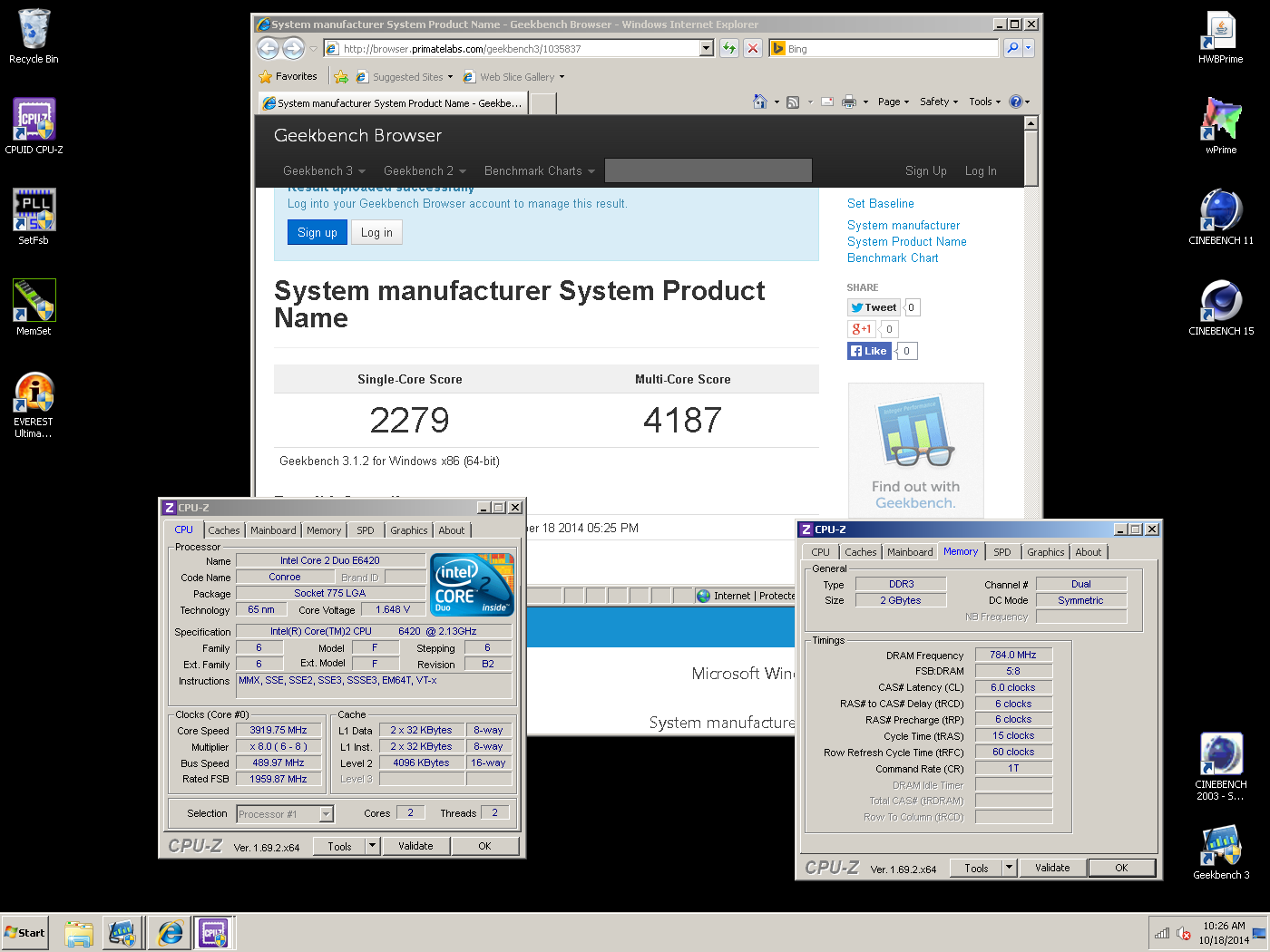The height and width of the screenshot is (952, 1270).
Task: Open the Start menu
Action: pyautogui.click(x=25, y=932)
